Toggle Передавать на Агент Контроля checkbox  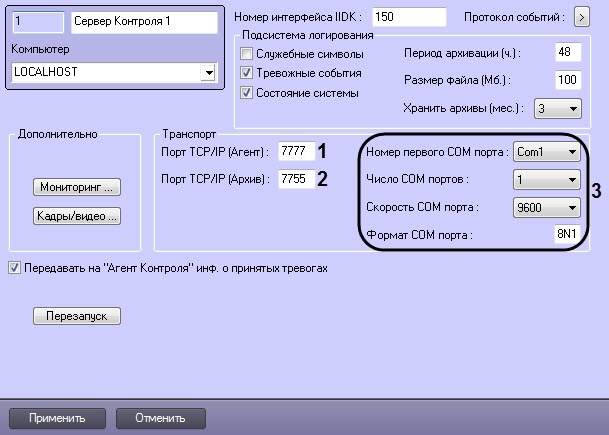tap(13, 268)
